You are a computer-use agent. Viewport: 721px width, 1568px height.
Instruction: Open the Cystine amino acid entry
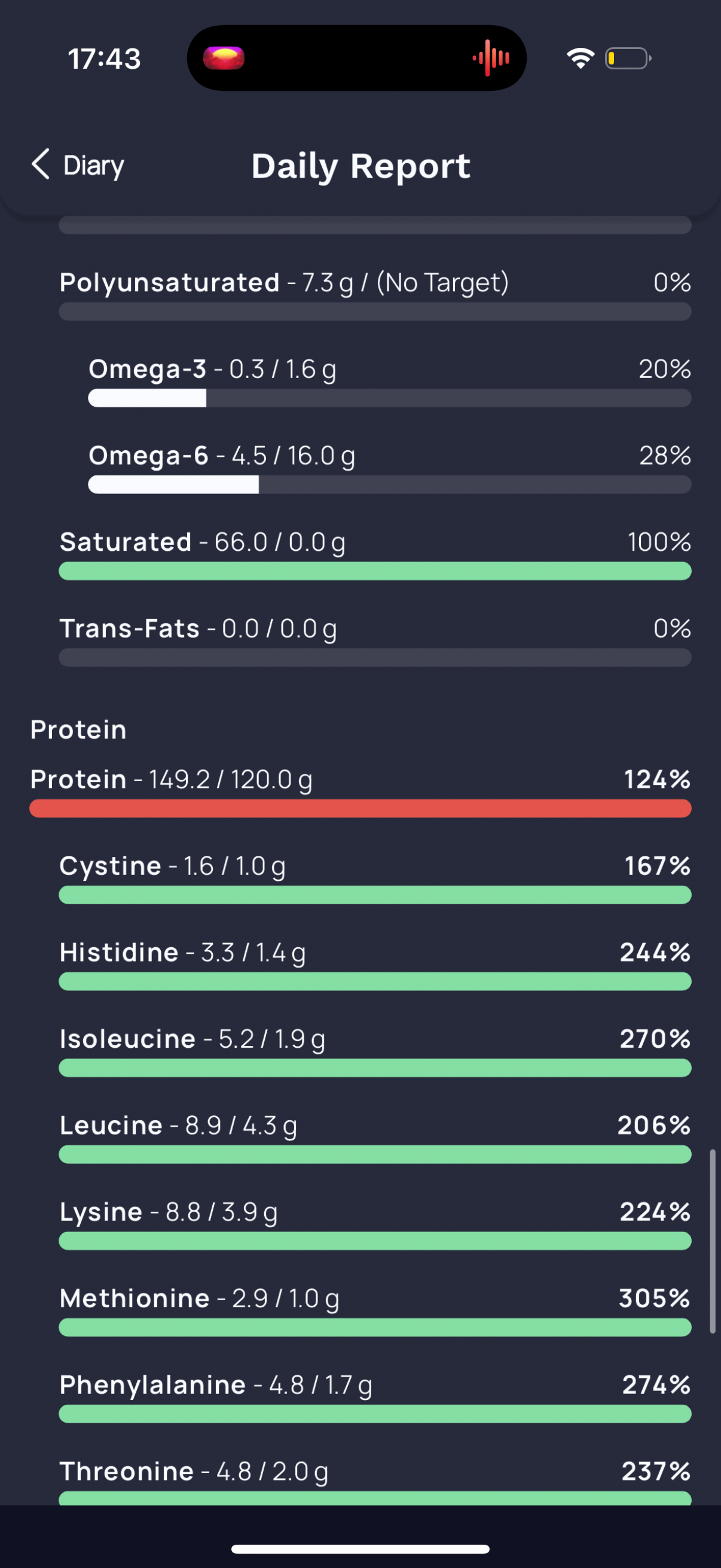pos(375,879)
